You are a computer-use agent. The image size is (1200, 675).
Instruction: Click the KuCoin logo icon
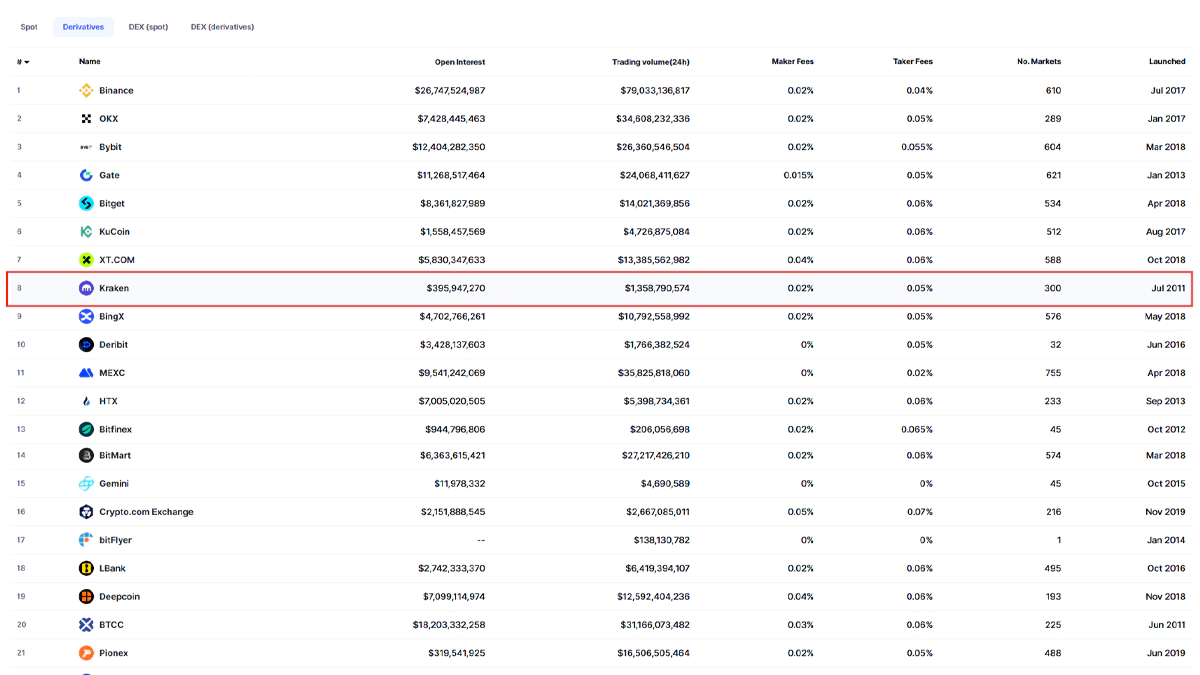[x=86, y=232]
